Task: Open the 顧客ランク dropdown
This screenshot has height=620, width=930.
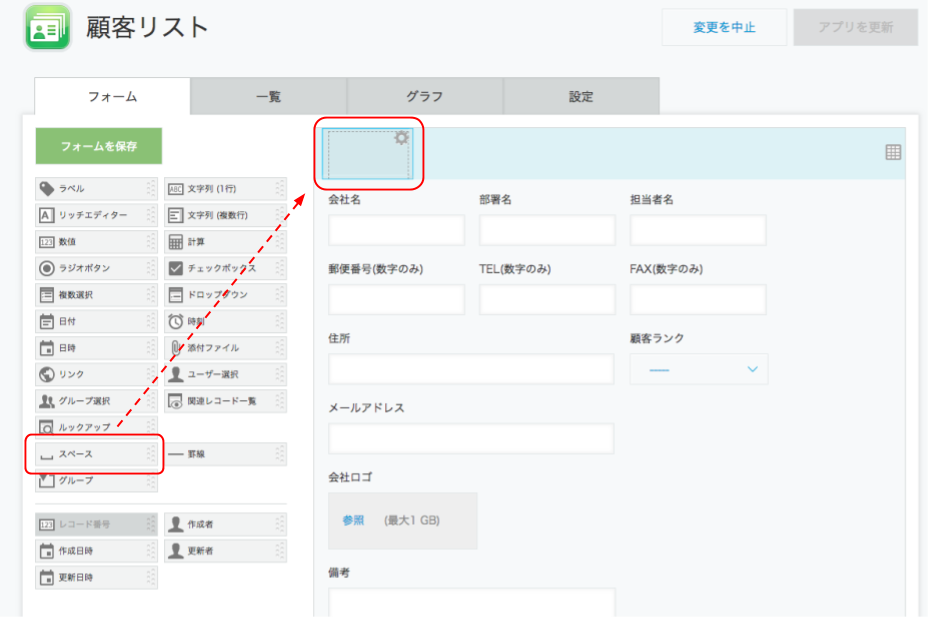Action: [698, 369]
